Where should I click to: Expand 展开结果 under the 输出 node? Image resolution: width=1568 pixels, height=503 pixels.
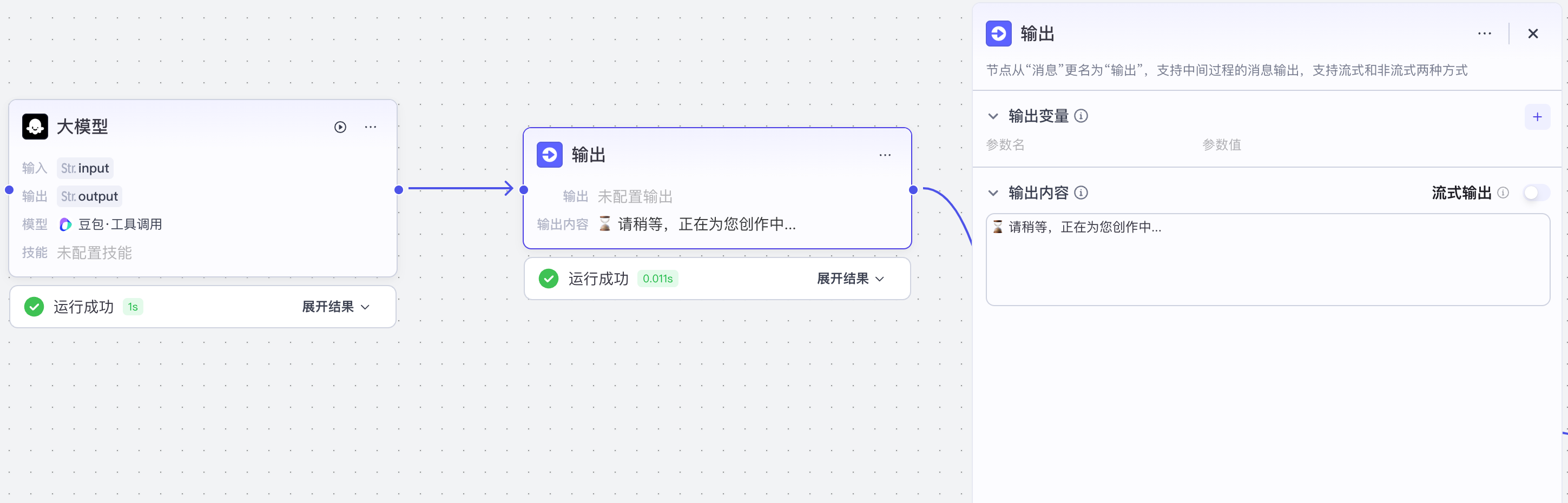click(848, 279)
